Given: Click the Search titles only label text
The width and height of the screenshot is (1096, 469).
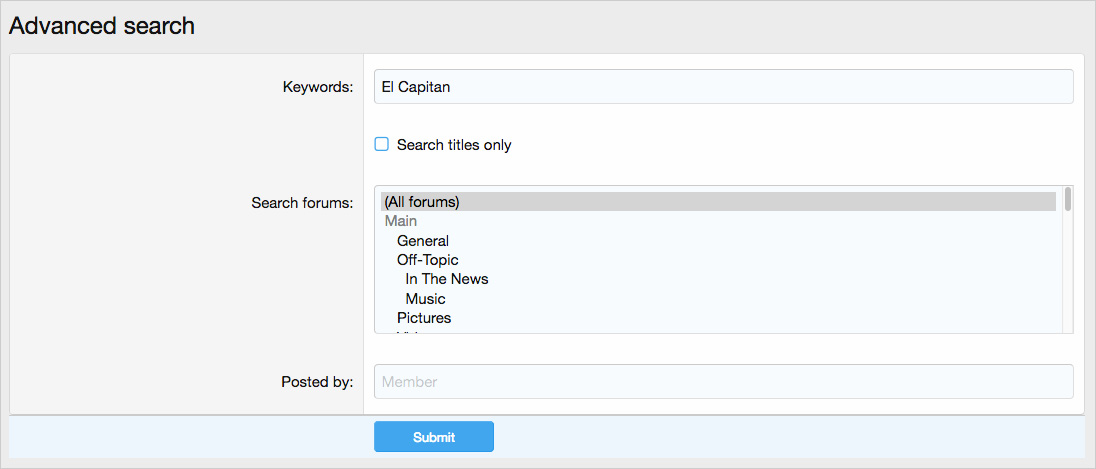Looking at the screenshot, I should coord(454,145).
